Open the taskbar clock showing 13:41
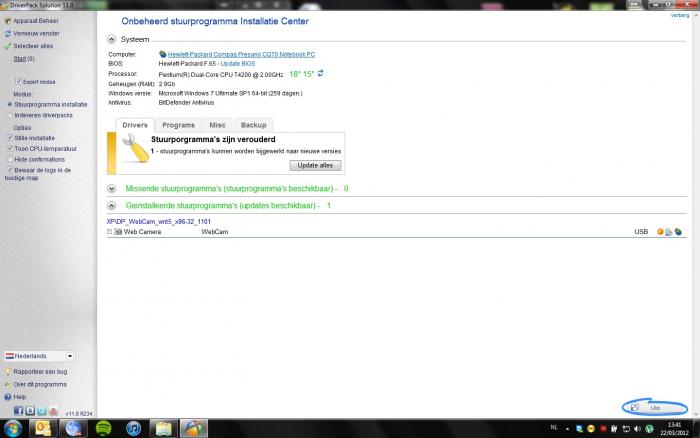 pyautogui.click(x=674, y=429)
